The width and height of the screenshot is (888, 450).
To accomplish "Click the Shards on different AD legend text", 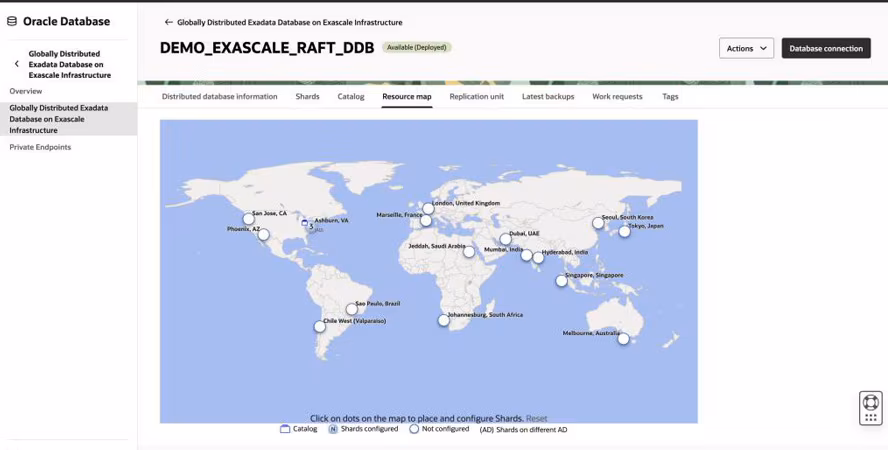I will [x=523, y=430].
